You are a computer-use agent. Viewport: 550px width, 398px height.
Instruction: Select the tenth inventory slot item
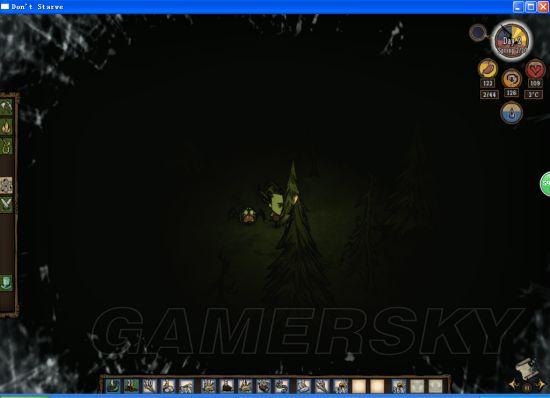pos(282,386)
